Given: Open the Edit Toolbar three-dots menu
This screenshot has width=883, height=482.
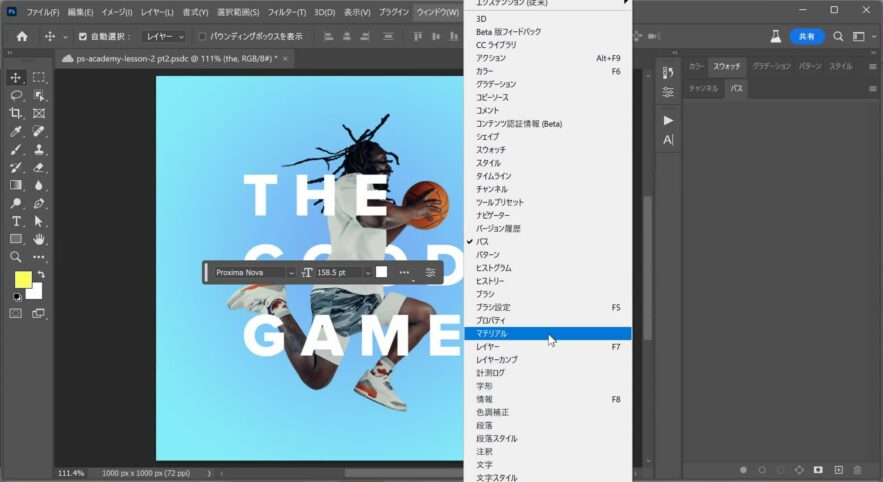Looking at the screenshot, I should 39,257.
